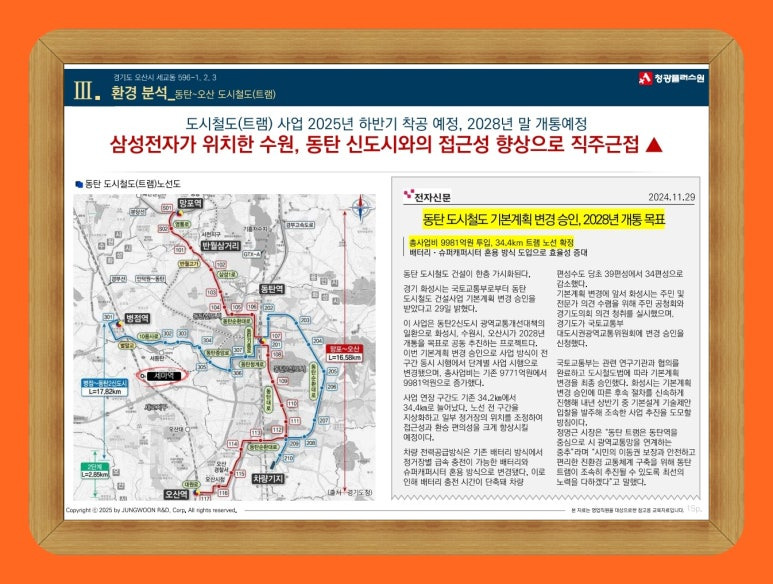Click the line about 2025년 하반기 착공 예정
773x584 pixels.
tap(386, 123)
